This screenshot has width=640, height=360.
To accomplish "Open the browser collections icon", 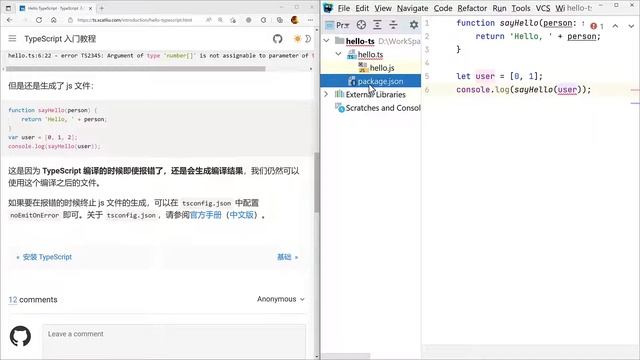I will [280, 20].
